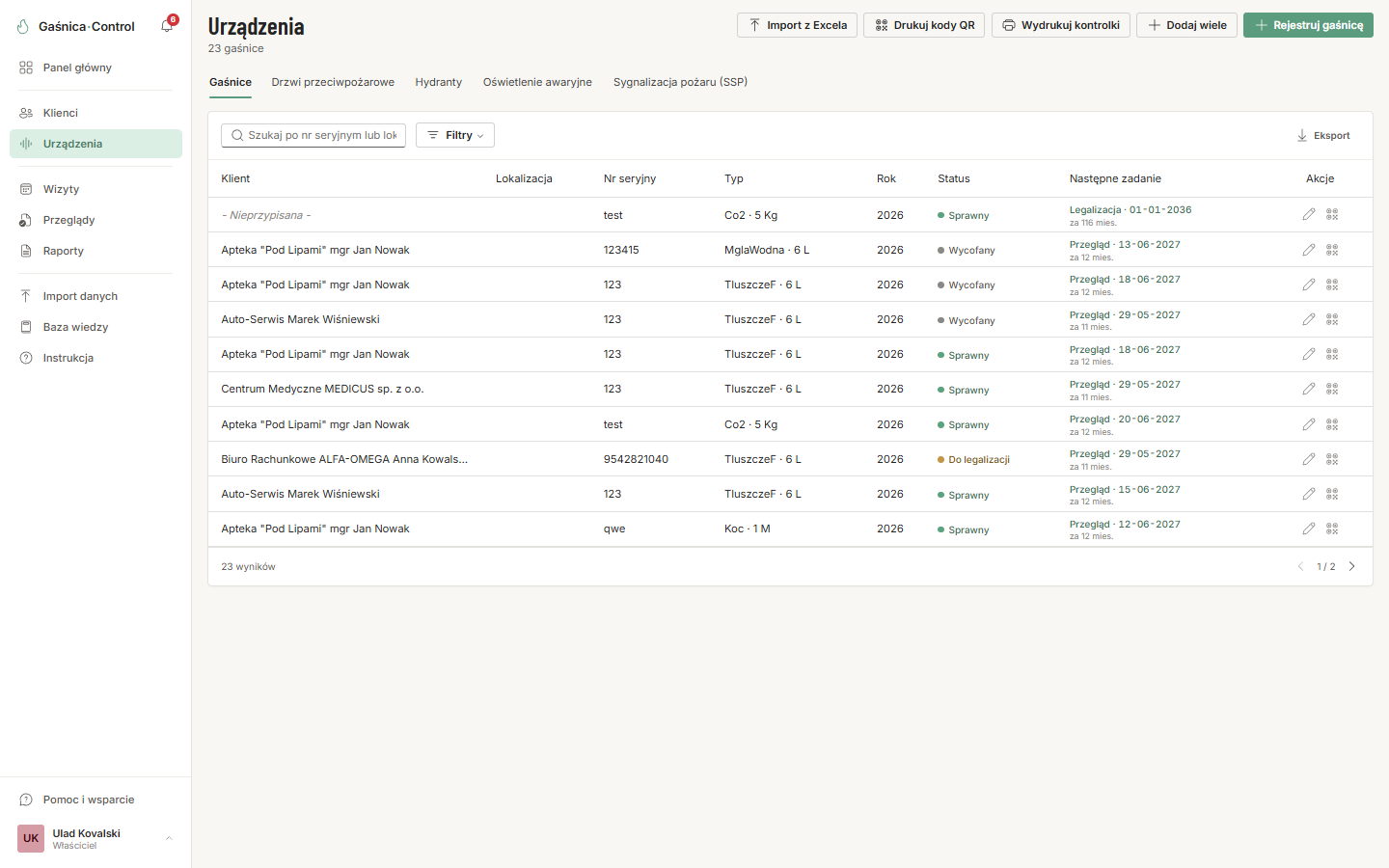The width and height of the screenshot is (1389, 868).
Task: Open the Filtry dropdown
Action: tap(455, 135)
